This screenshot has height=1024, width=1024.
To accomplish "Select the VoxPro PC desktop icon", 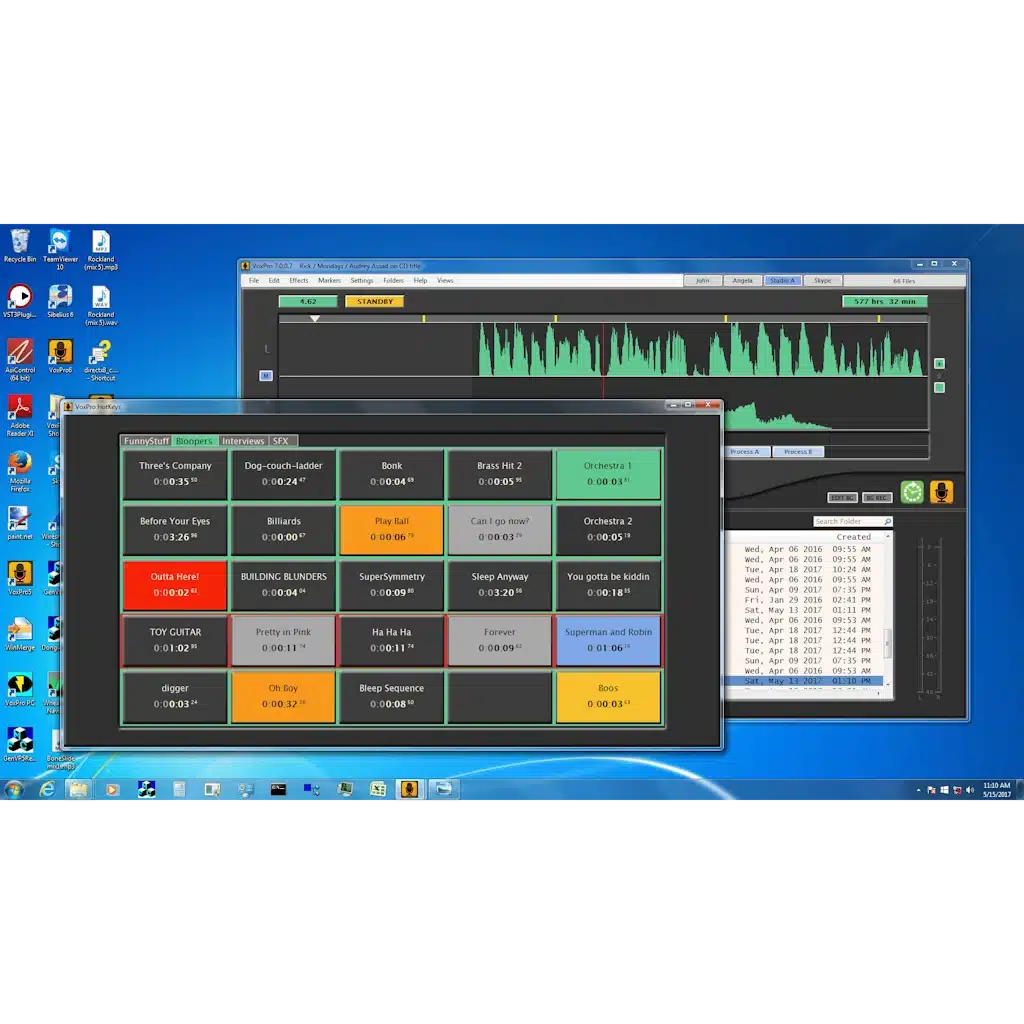I will pyautogui.click(x=20, y=689).
